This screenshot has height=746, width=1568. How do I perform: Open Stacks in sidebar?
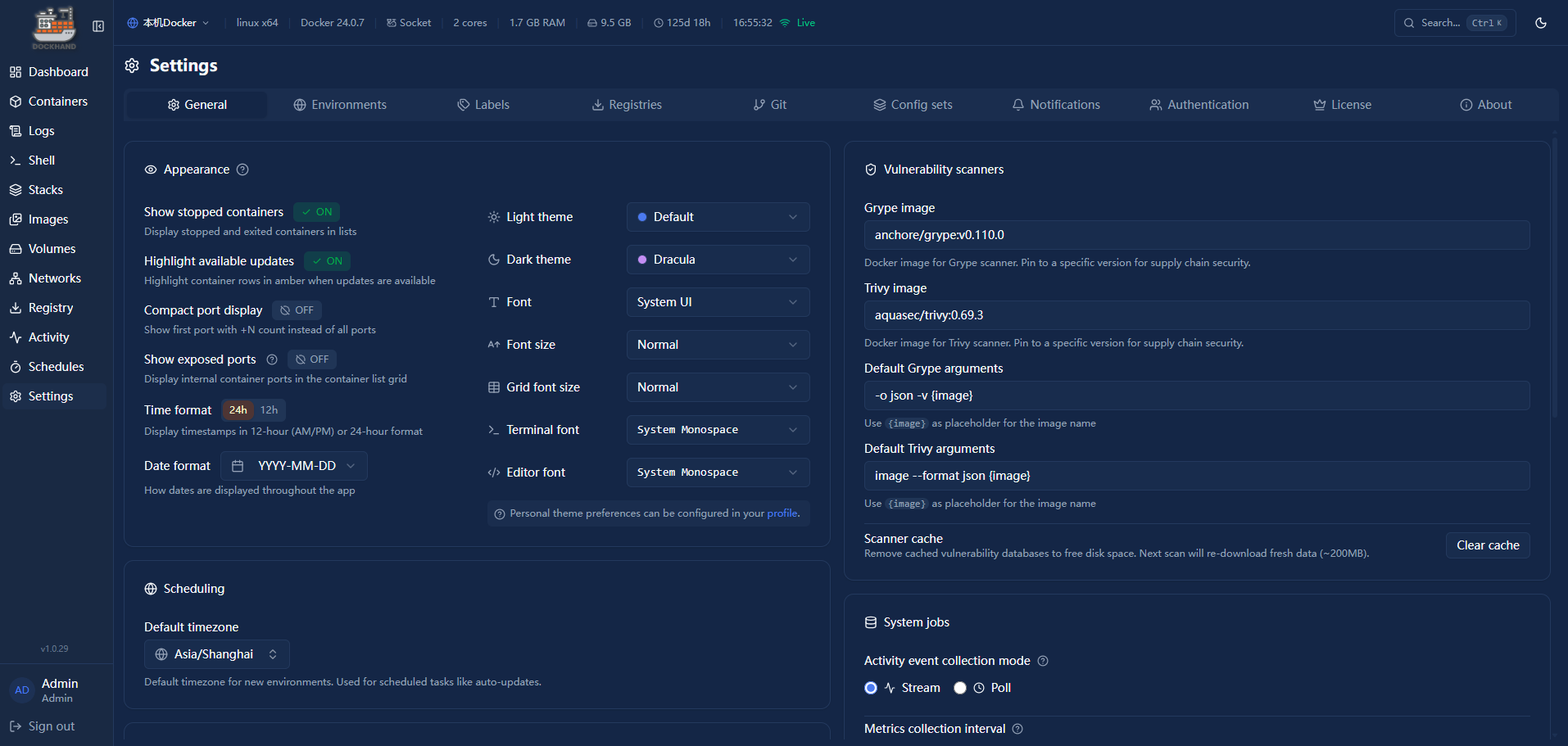tap(54, 190)
